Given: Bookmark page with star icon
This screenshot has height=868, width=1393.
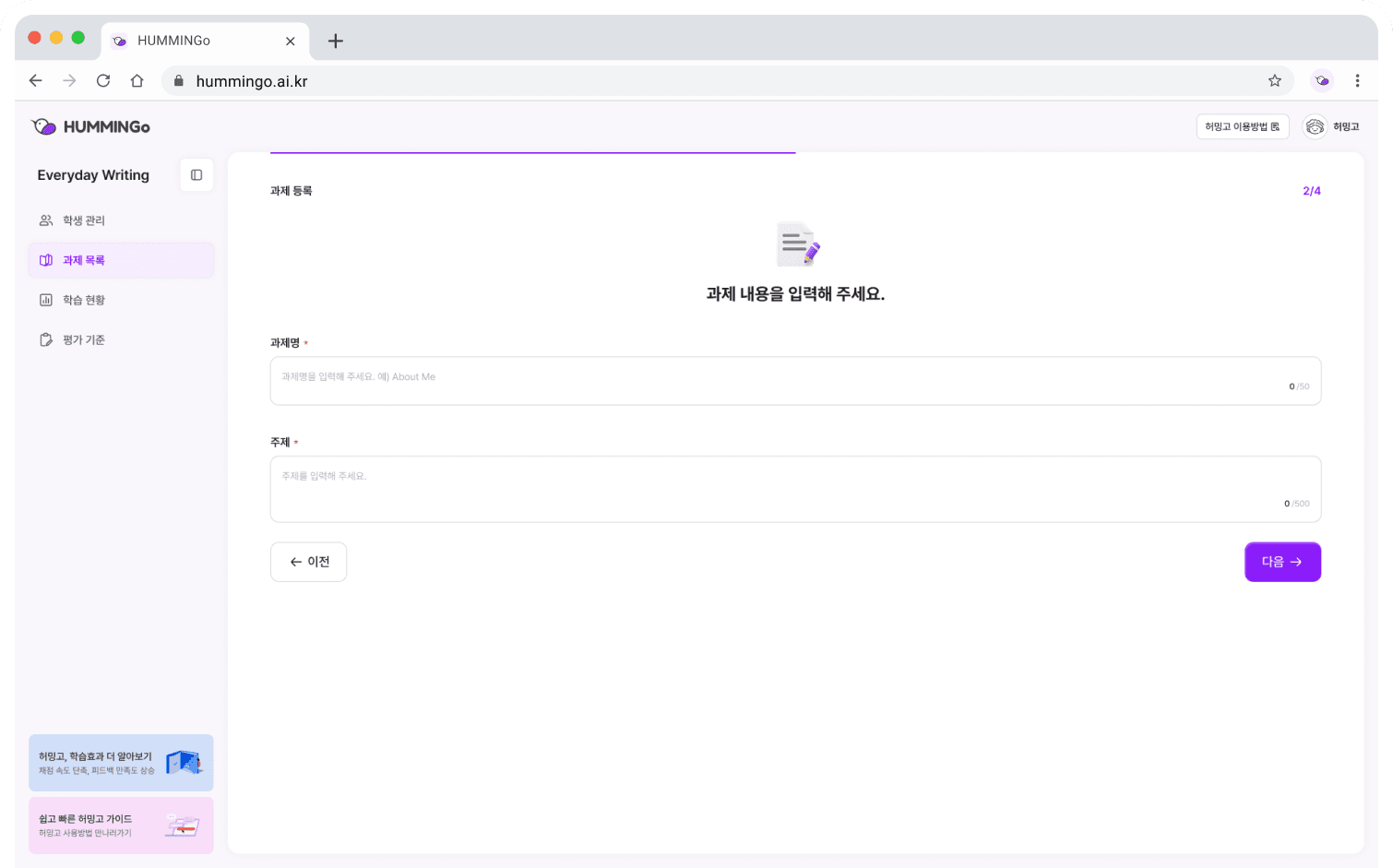Looking at the screenshot, I should click(1274, 81).
